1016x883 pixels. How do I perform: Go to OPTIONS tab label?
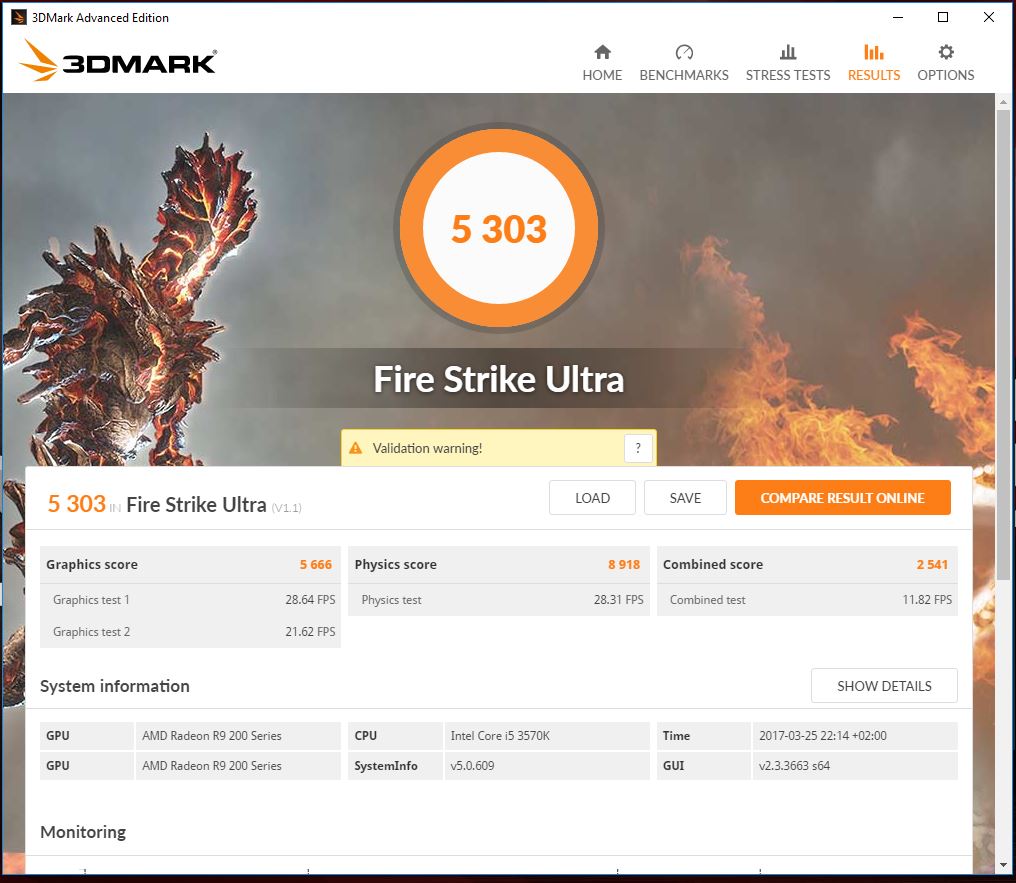coord(946,75)
